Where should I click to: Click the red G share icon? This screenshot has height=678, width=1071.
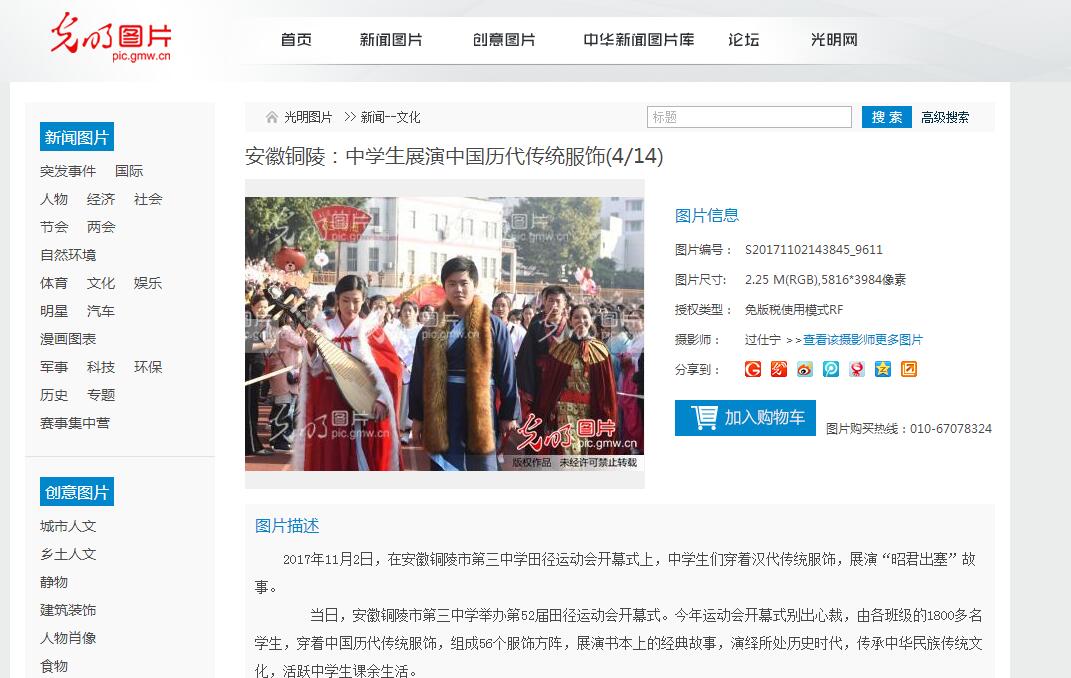click(x=753, y=369)
